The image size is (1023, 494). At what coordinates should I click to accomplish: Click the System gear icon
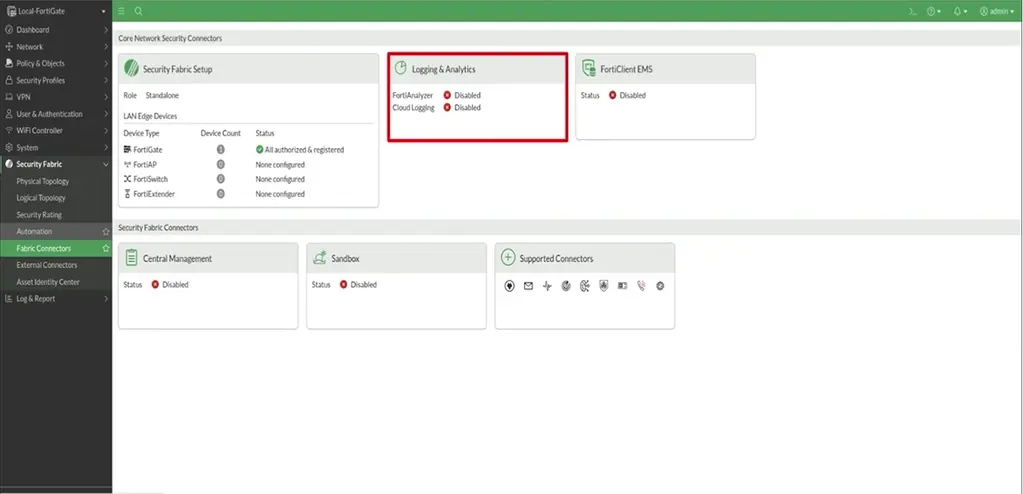(9, 147)
